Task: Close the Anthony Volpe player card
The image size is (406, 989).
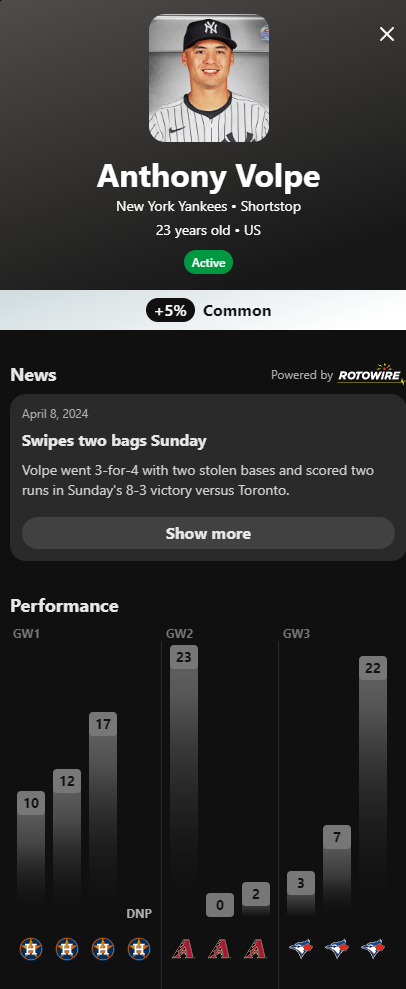Action: [x=386, y=34]
